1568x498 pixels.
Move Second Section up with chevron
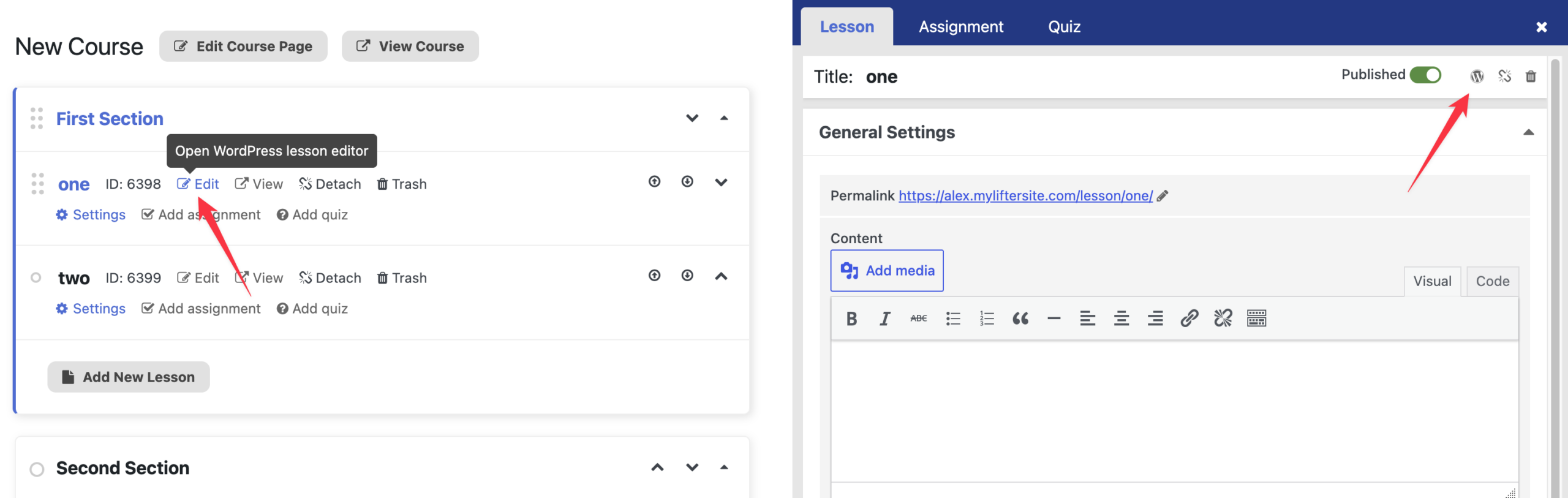click(657, 467)
